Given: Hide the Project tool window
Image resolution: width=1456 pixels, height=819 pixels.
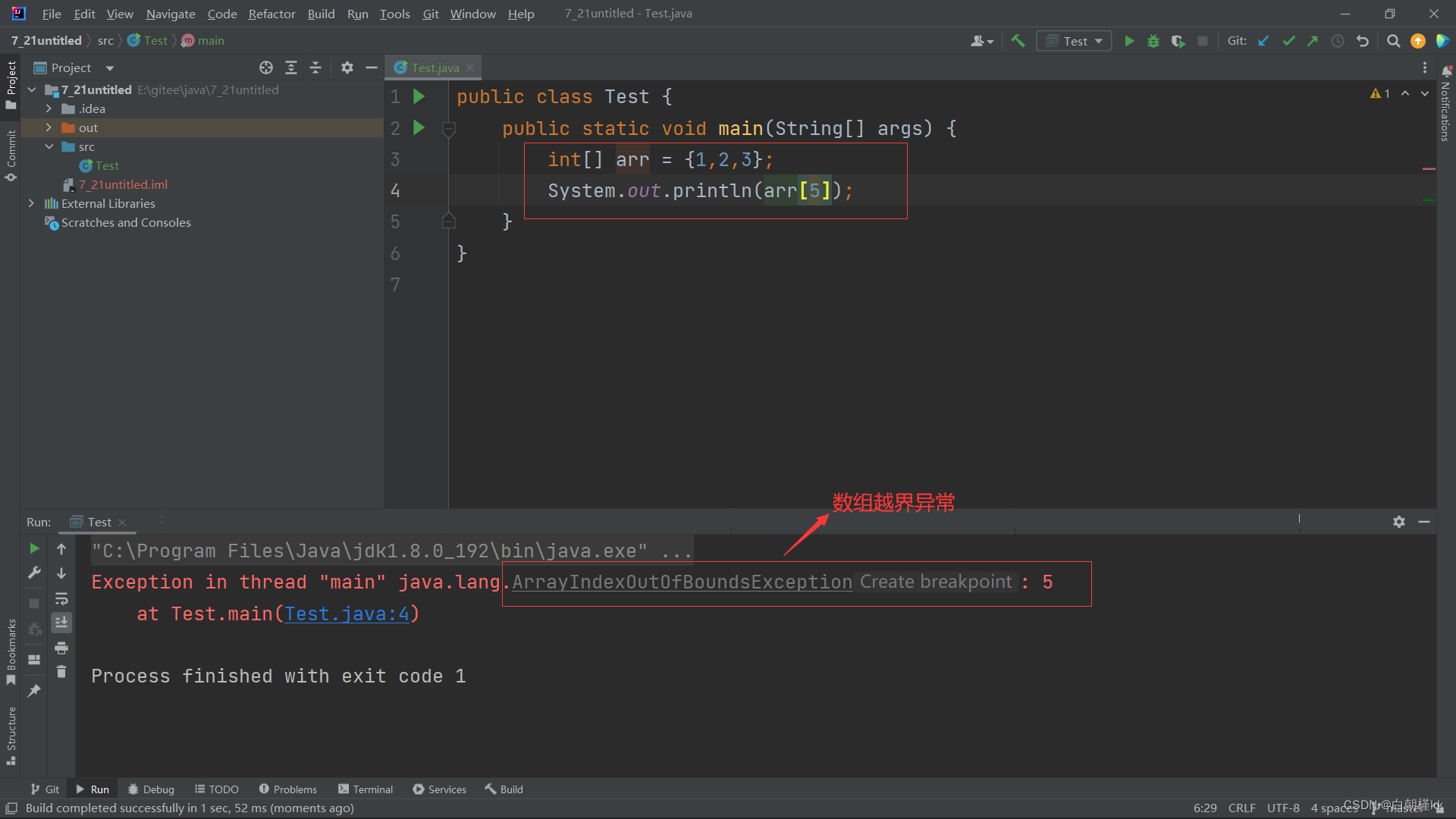Looking at the screenshot, I should coord(372,67).
